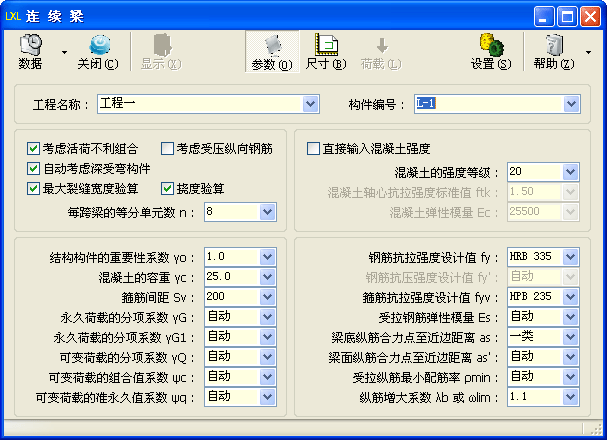Screen dimensions: 607x440
Task: Click the disabled Ec dropdown showing 25500
Action: 543,212
